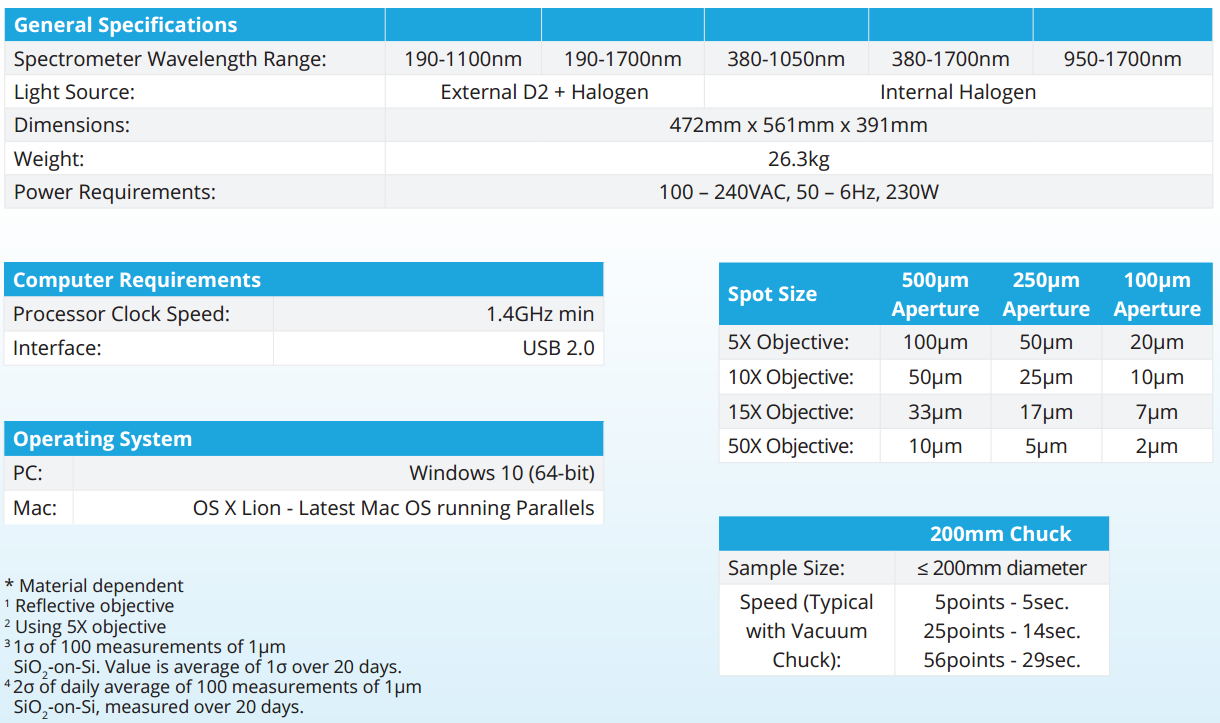Click the Operating System header
Image resolution: width=1220 pixels, height=723 pixels.
pyautogui.click(x=102, y=439)
